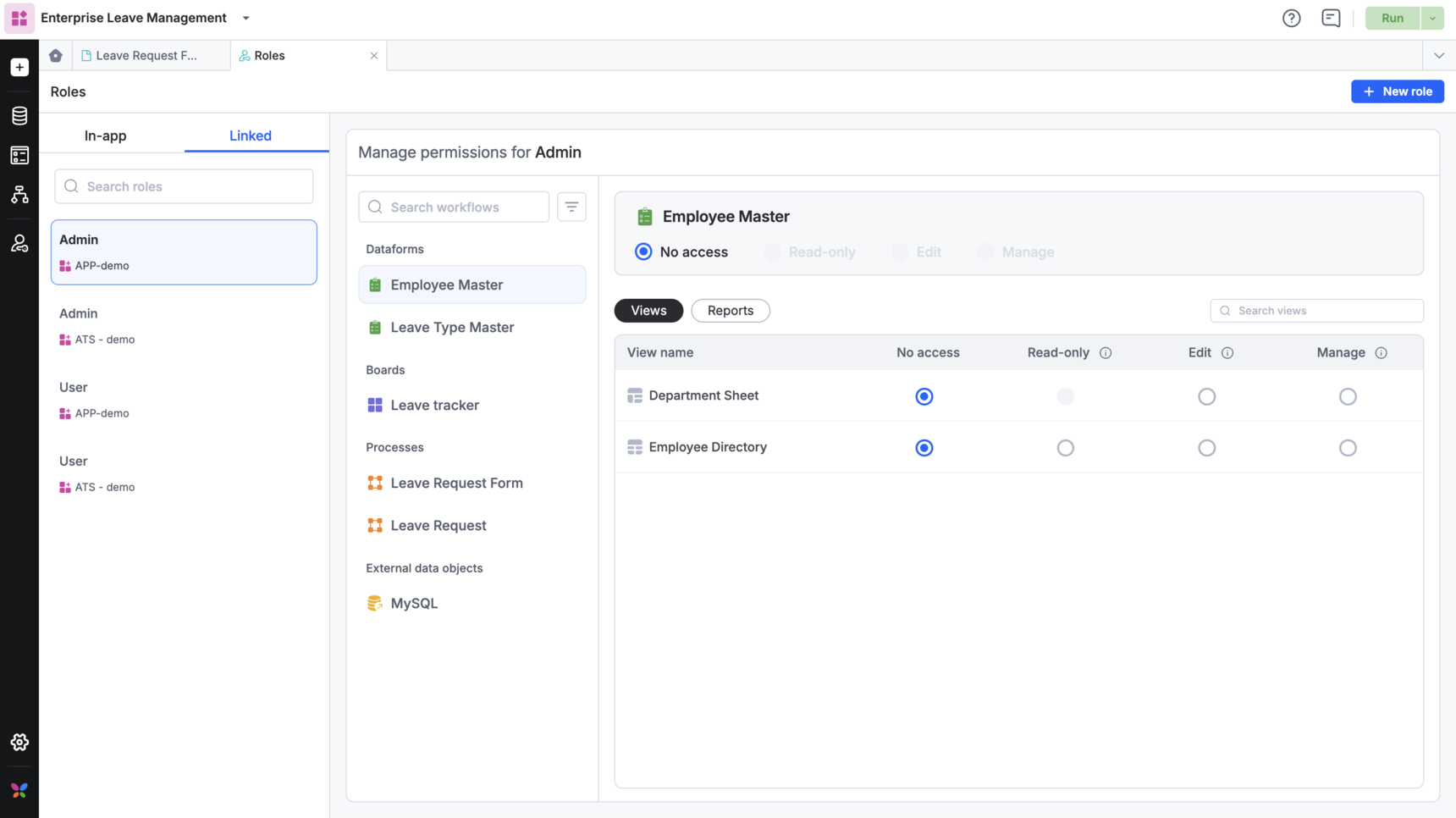1456x818 pixels.
Task: Expand the Enterprise Leave Management app dropdown
Action: 246,18
